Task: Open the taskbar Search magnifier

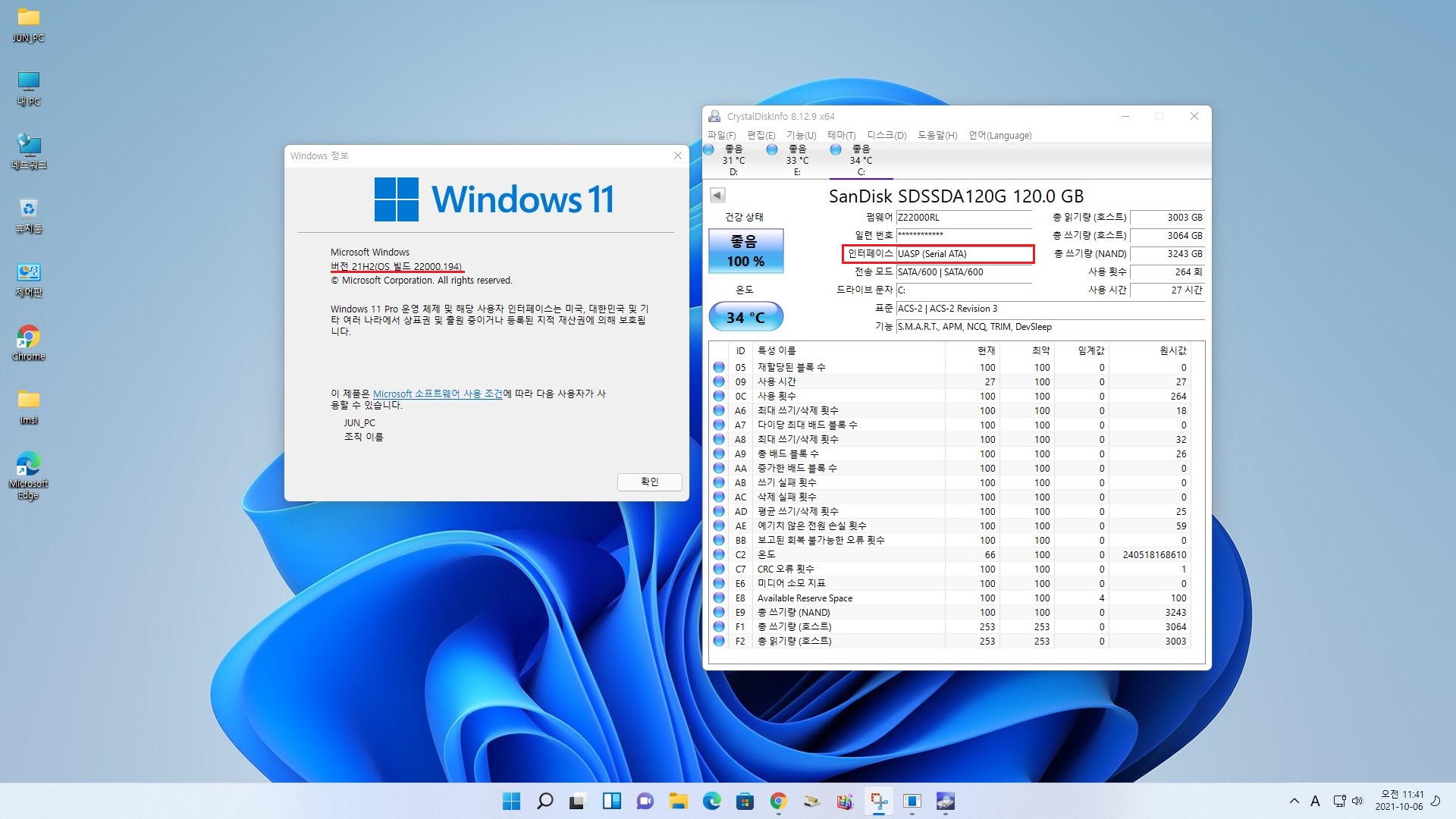Action: [x=544, y=801]
